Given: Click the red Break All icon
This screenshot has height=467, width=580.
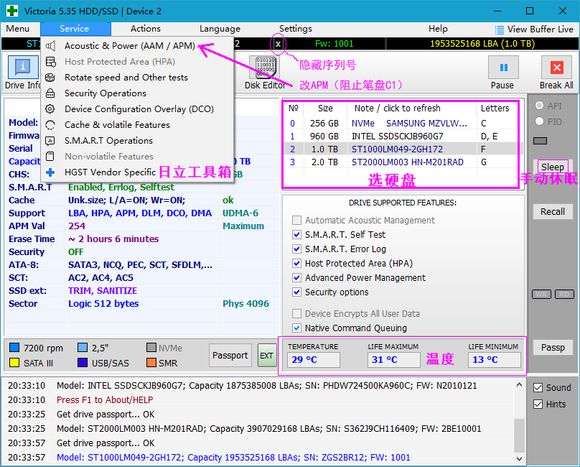Looking at the screenshot, I should pos(556,68).
